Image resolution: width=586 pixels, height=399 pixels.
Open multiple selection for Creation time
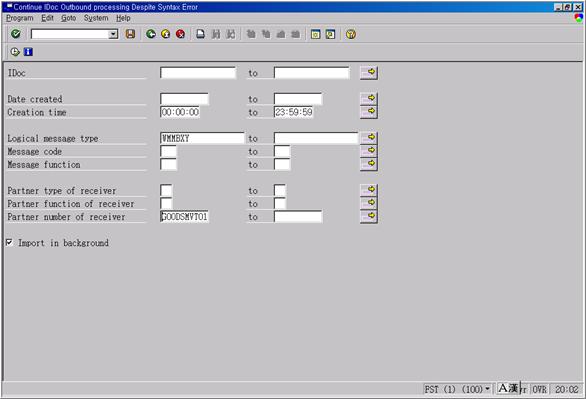pos(369,112)
